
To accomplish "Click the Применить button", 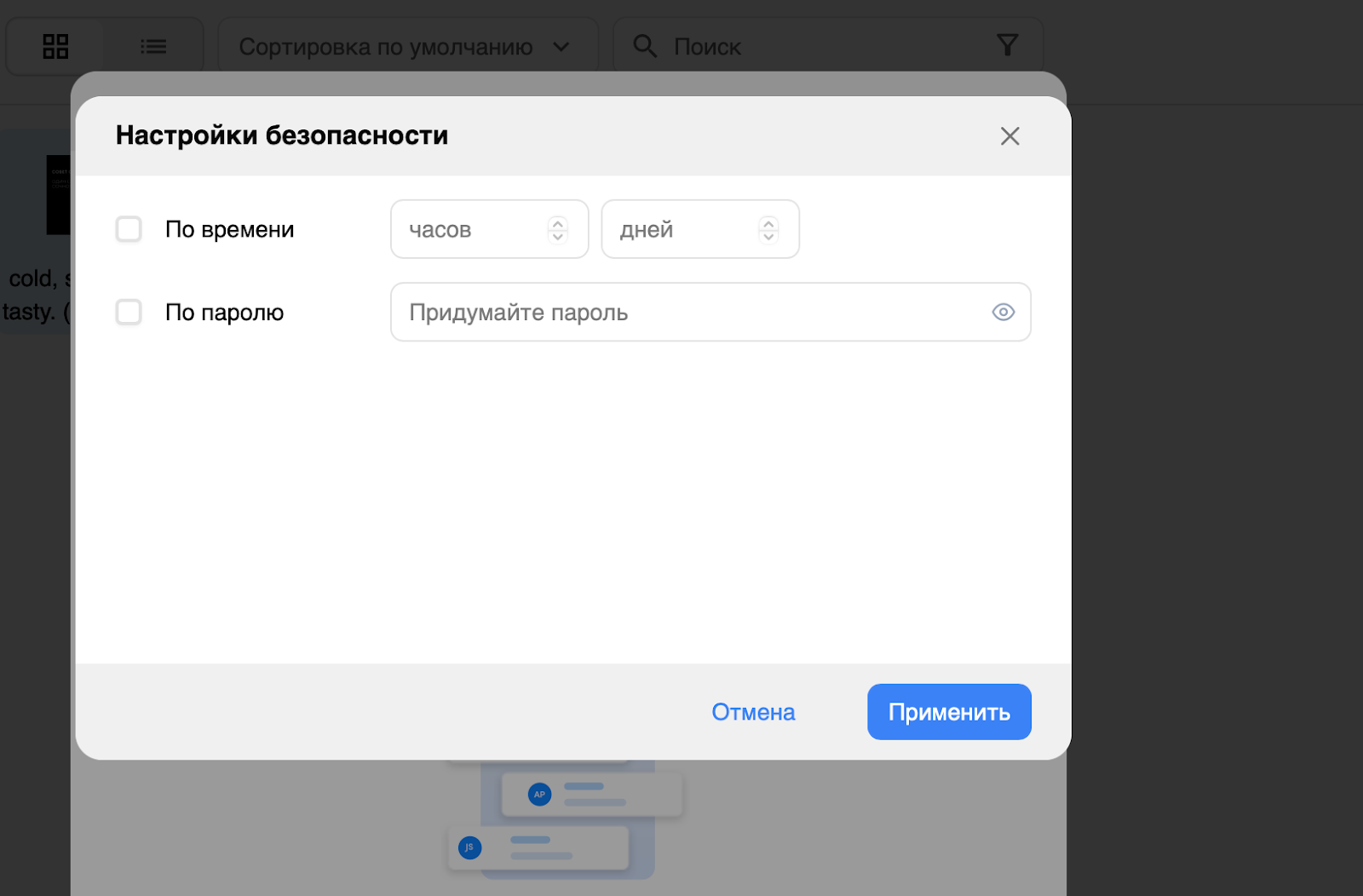I will click(x=948, y=711).
